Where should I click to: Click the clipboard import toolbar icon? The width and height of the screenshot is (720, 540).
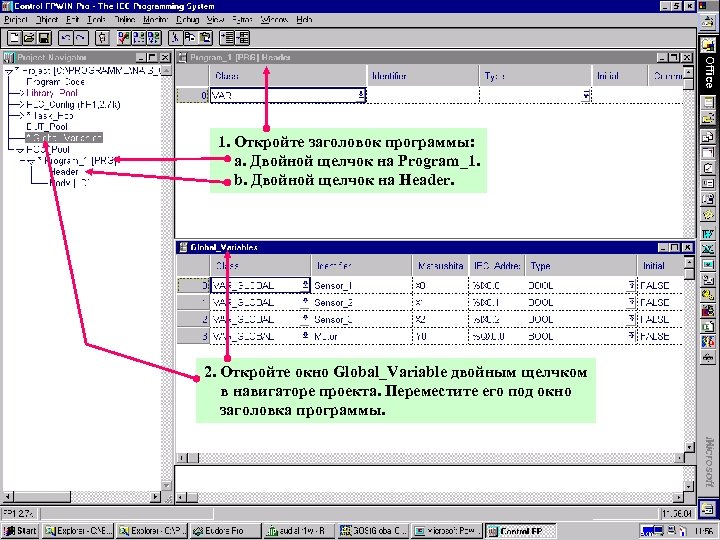[205, 38]
